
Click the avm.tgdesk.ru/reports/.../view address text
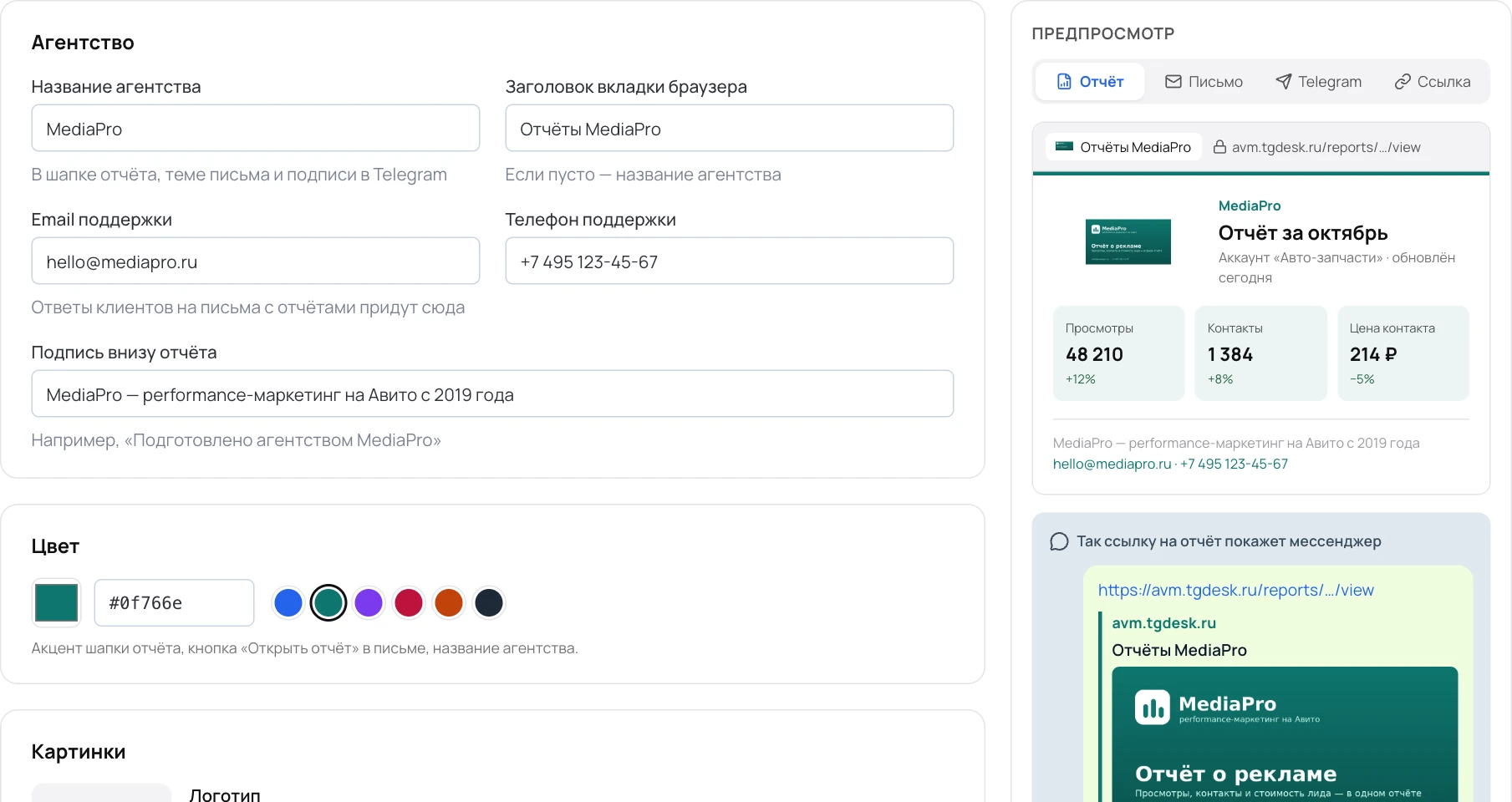click(1326, 147)
